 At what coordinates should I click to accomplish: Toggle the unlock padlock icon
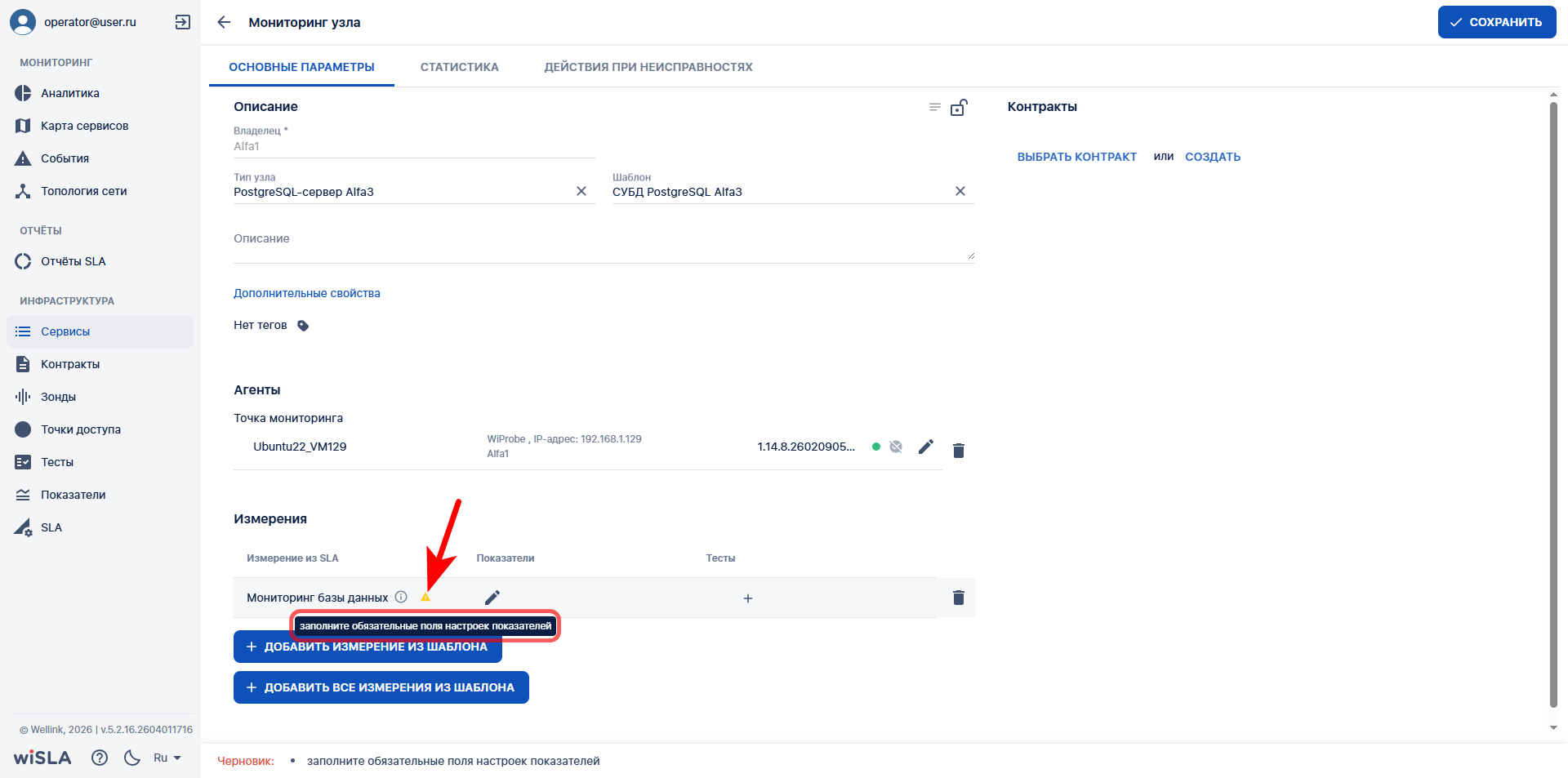(x=960, y=107)
